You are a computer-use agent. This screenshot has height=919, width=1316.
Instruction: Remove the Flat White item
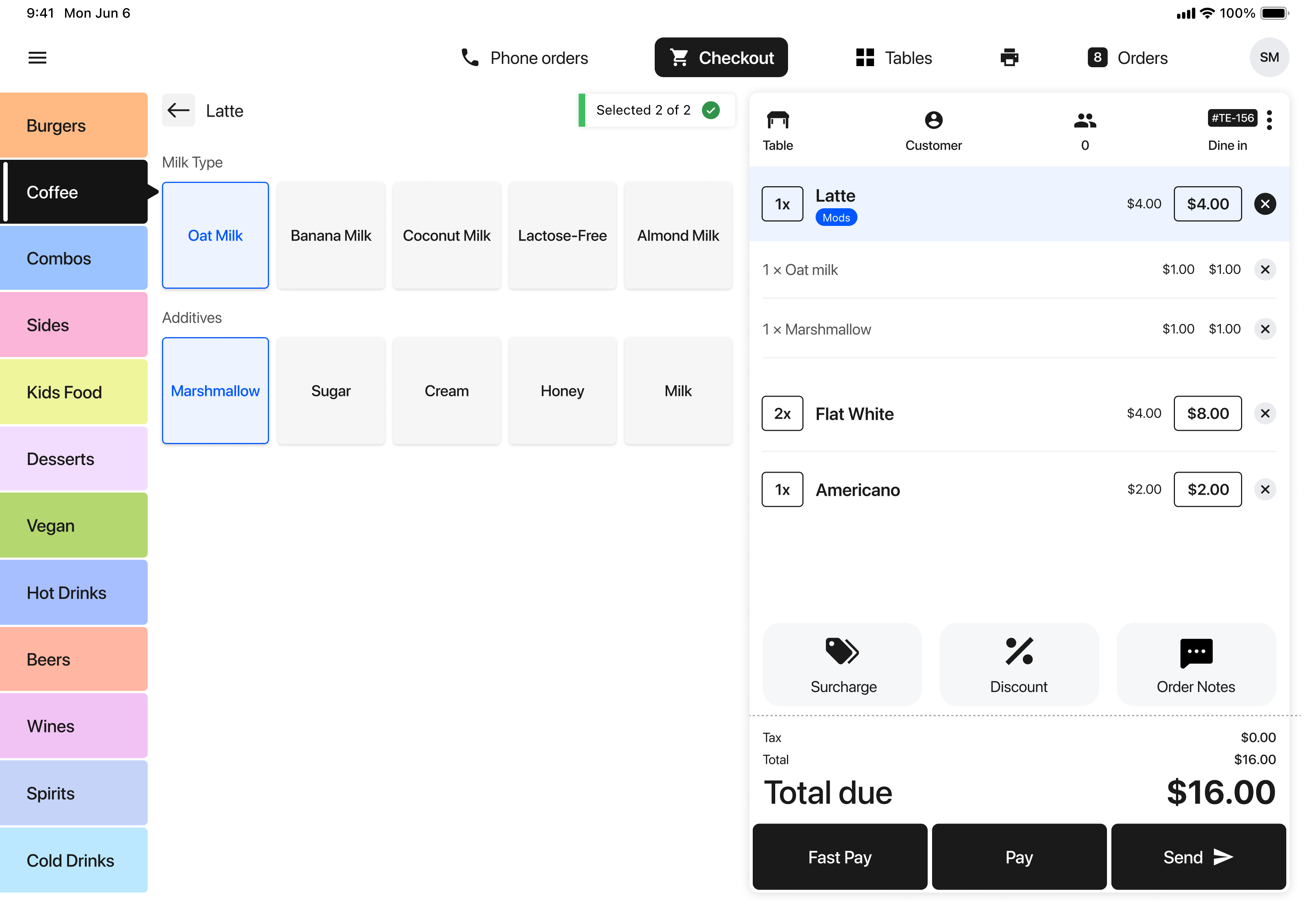[x=1265, y=414]
